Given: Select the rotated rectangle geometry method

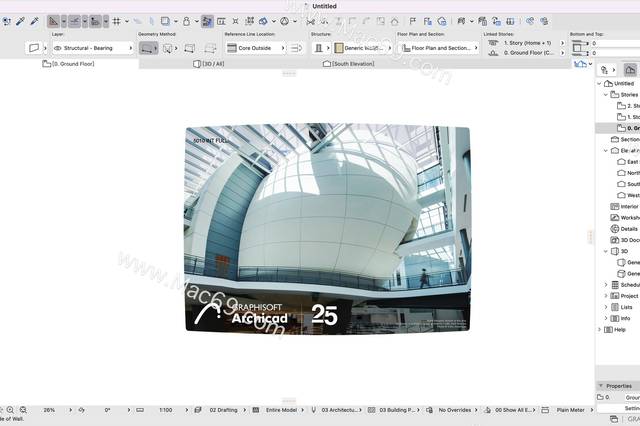Looking at the screenshot, I should click(210, 48).
